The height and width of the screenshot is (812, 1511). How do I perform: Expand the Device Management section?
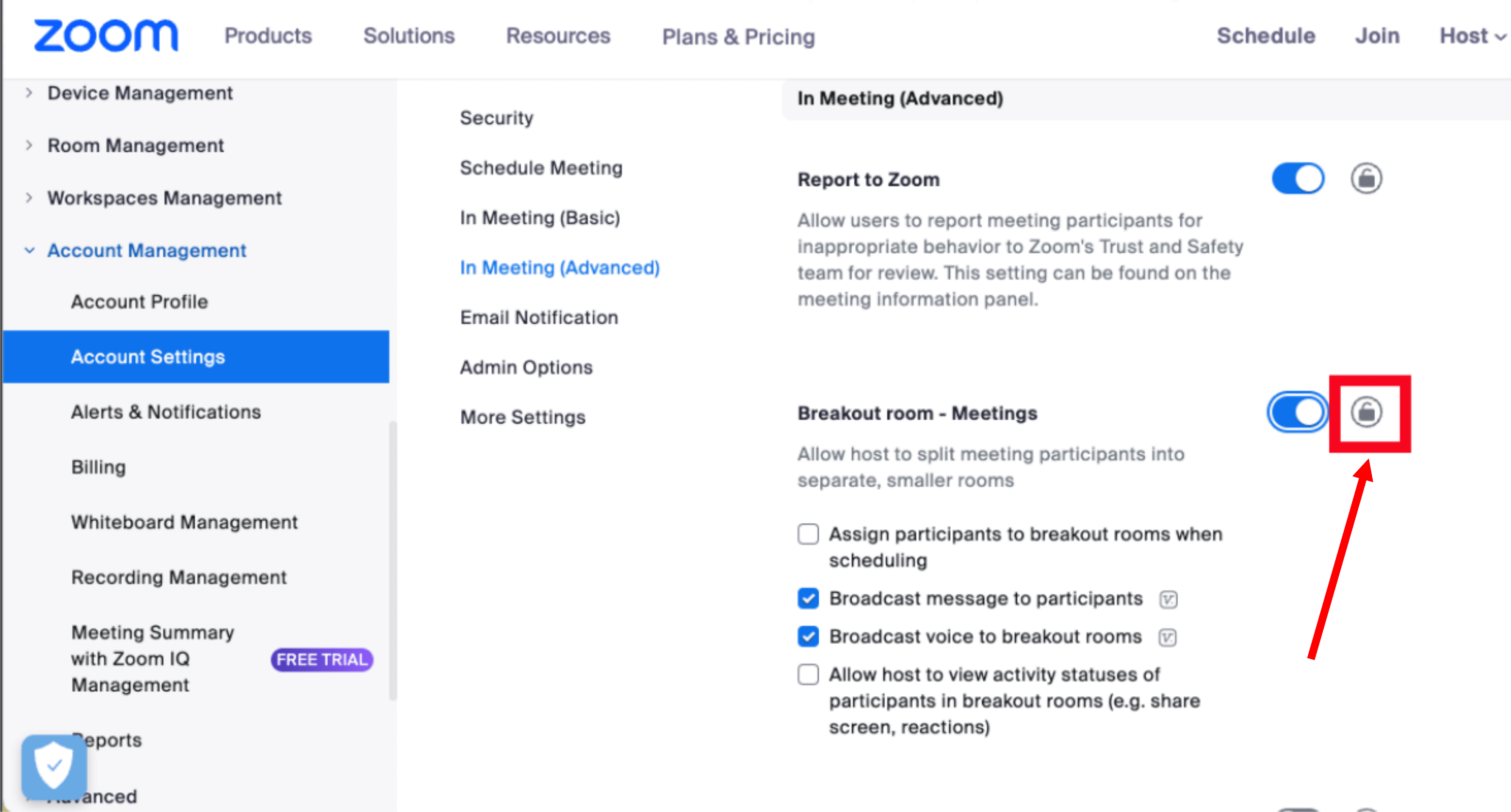pos(28,92)
